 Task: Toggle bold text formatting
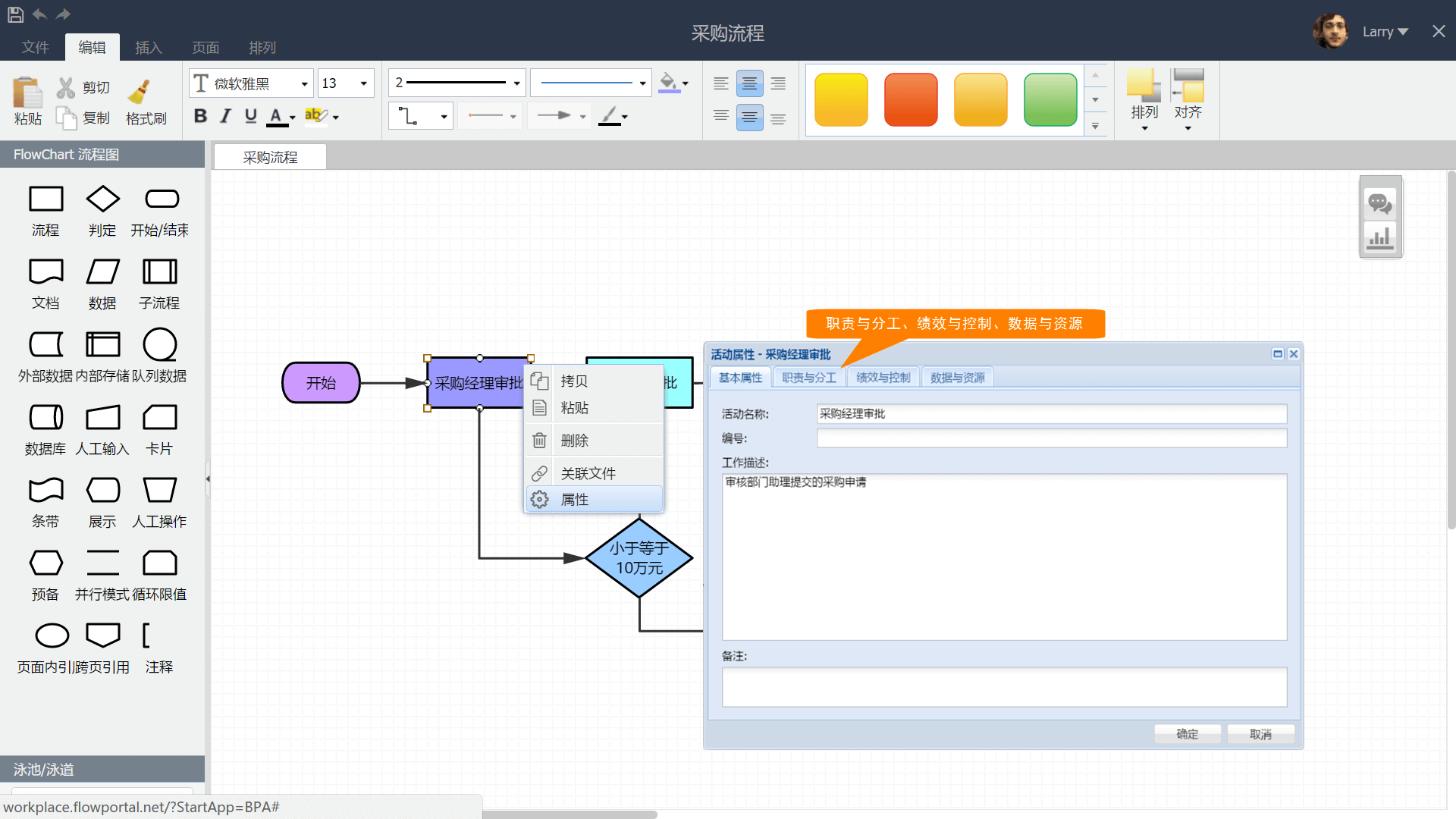(200, 116)
